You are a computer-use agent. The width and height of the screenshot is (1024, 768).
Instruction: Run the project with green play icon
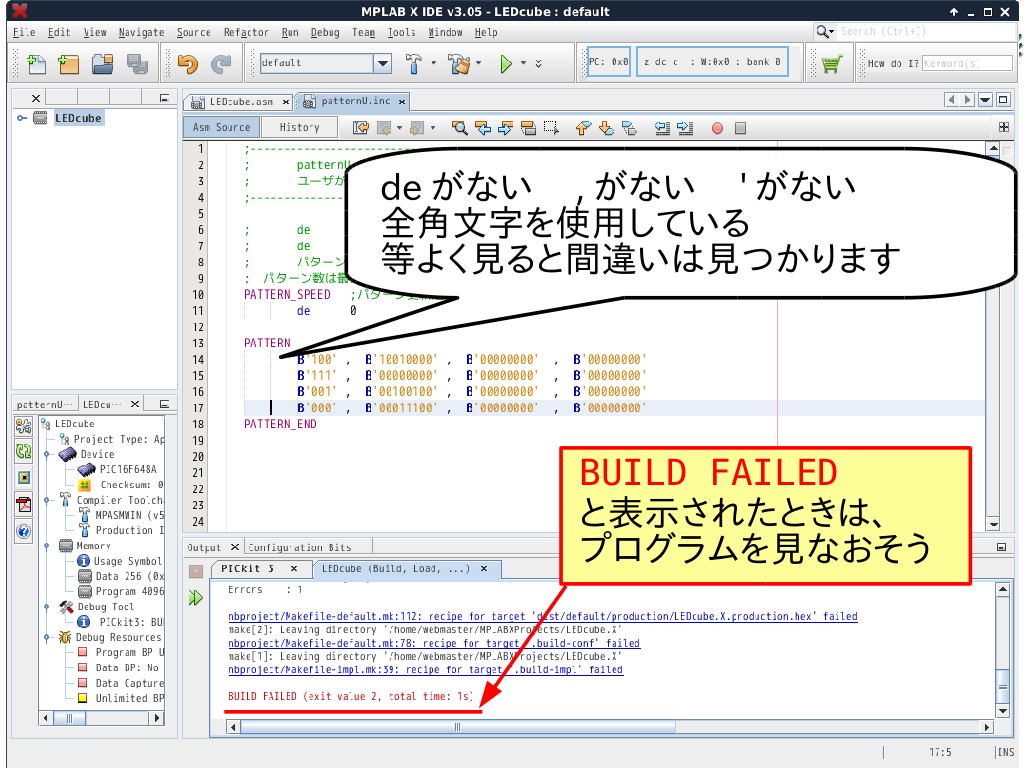(x=505, y=63)
